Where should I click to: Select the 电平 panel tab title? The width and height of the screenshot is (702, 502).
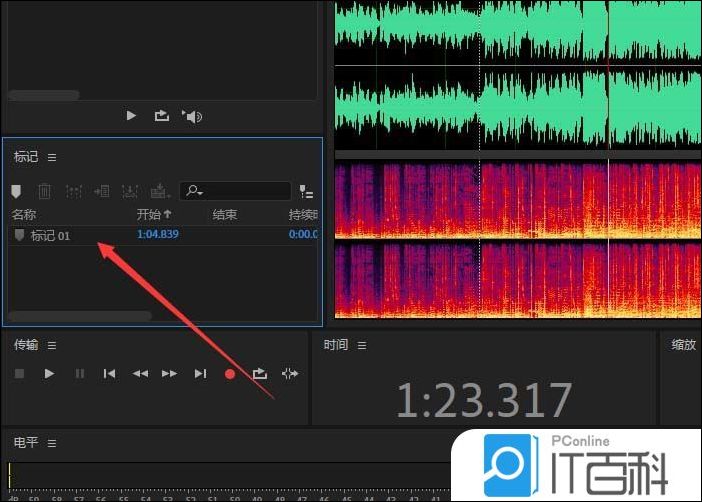click(26, 442)
